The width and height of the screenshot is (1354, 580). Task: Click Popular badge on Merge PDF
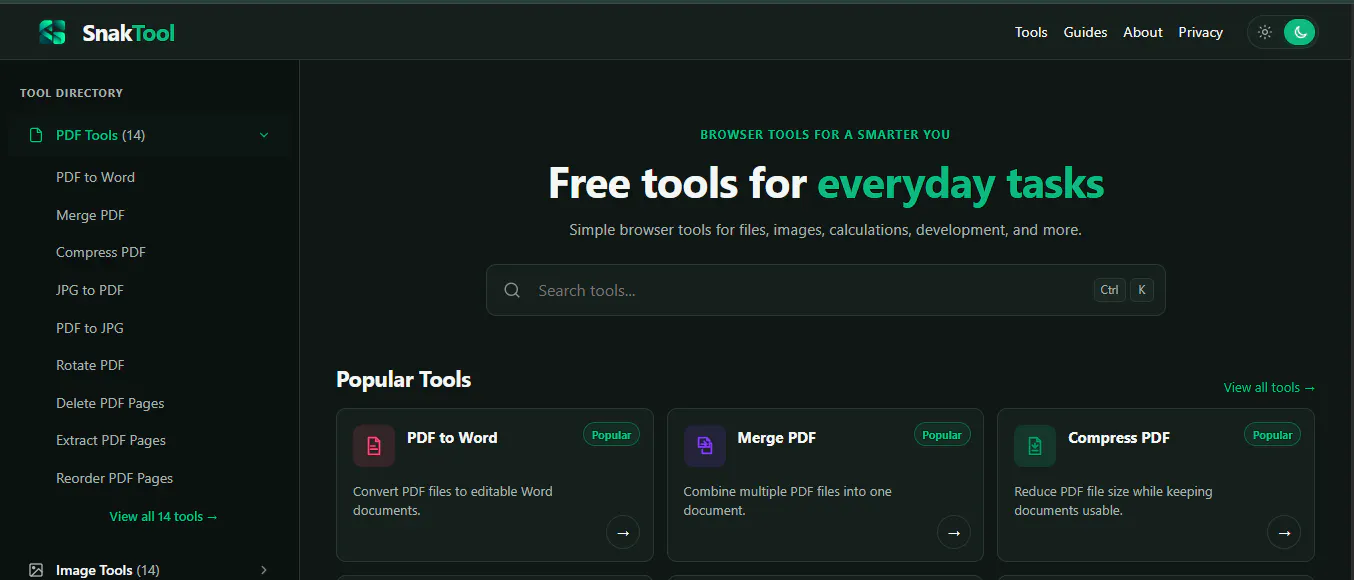[942, 435]
